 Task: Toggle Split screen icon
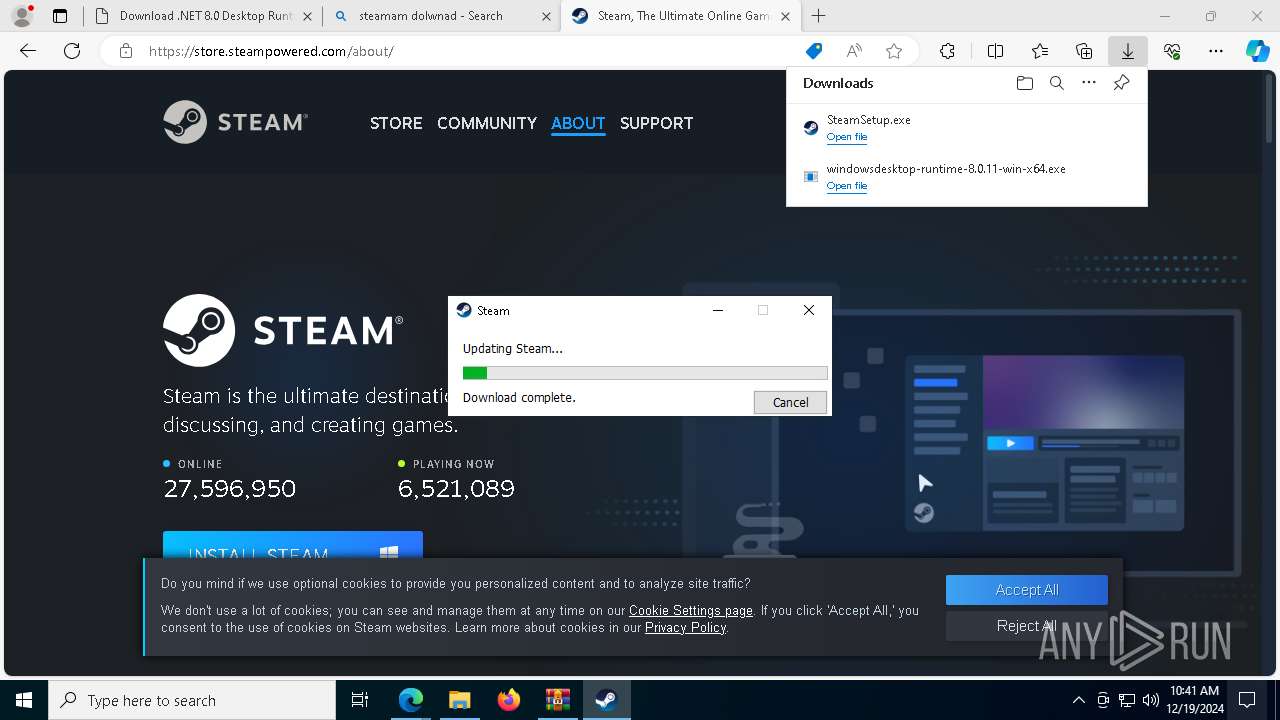[x=995, y=51]
